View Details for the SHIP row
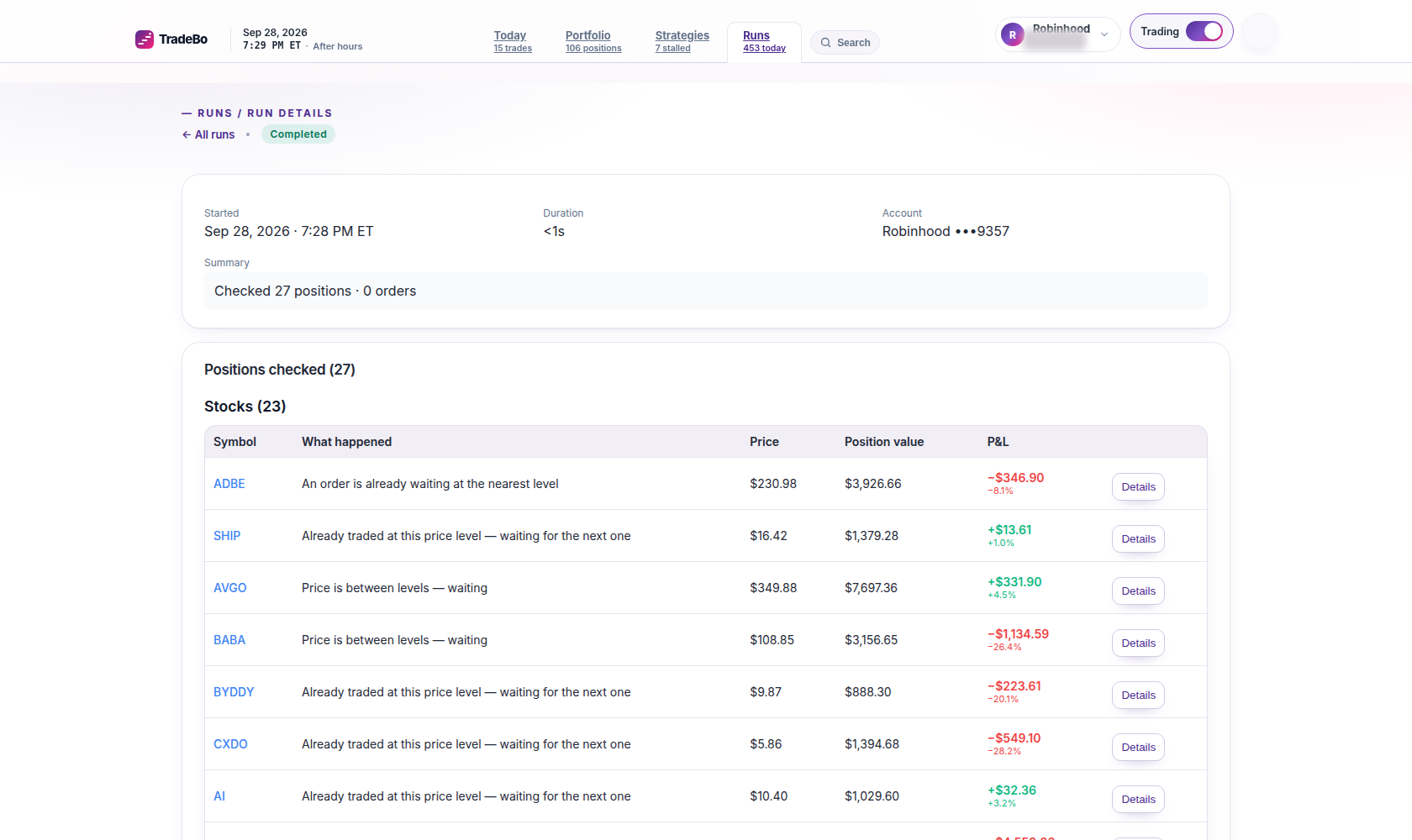1412x840 pixels. (1138, 539)
